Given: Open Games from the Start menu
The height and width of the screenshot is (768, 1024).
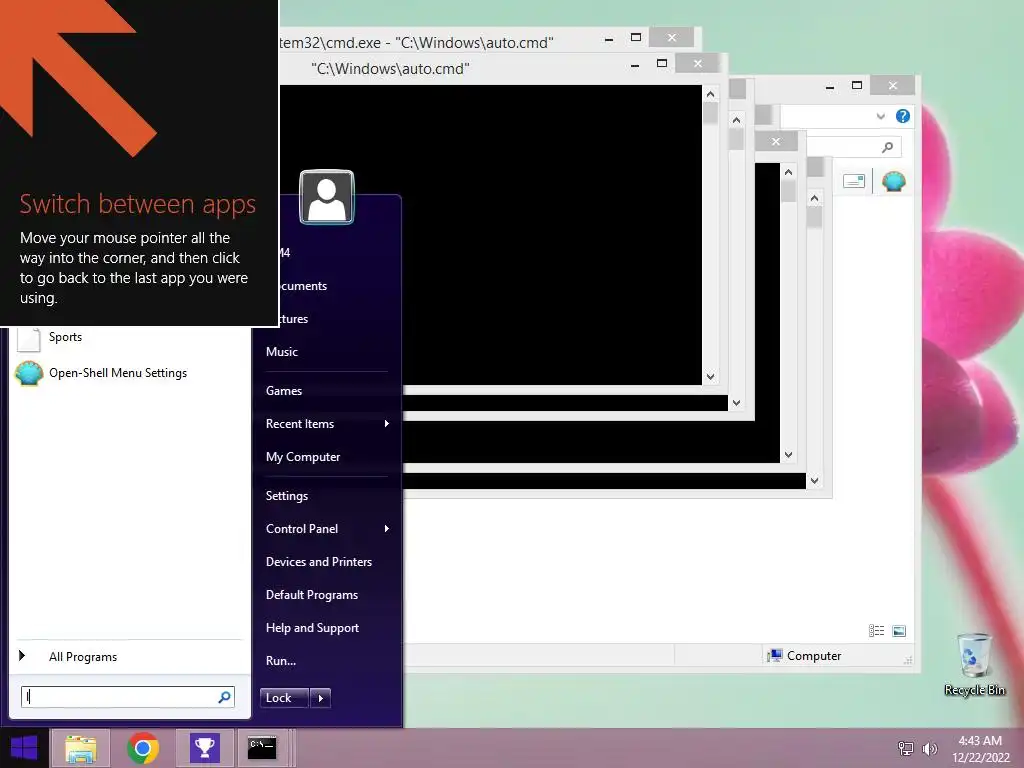Looking at the screenshot, I should pos(283,391).
